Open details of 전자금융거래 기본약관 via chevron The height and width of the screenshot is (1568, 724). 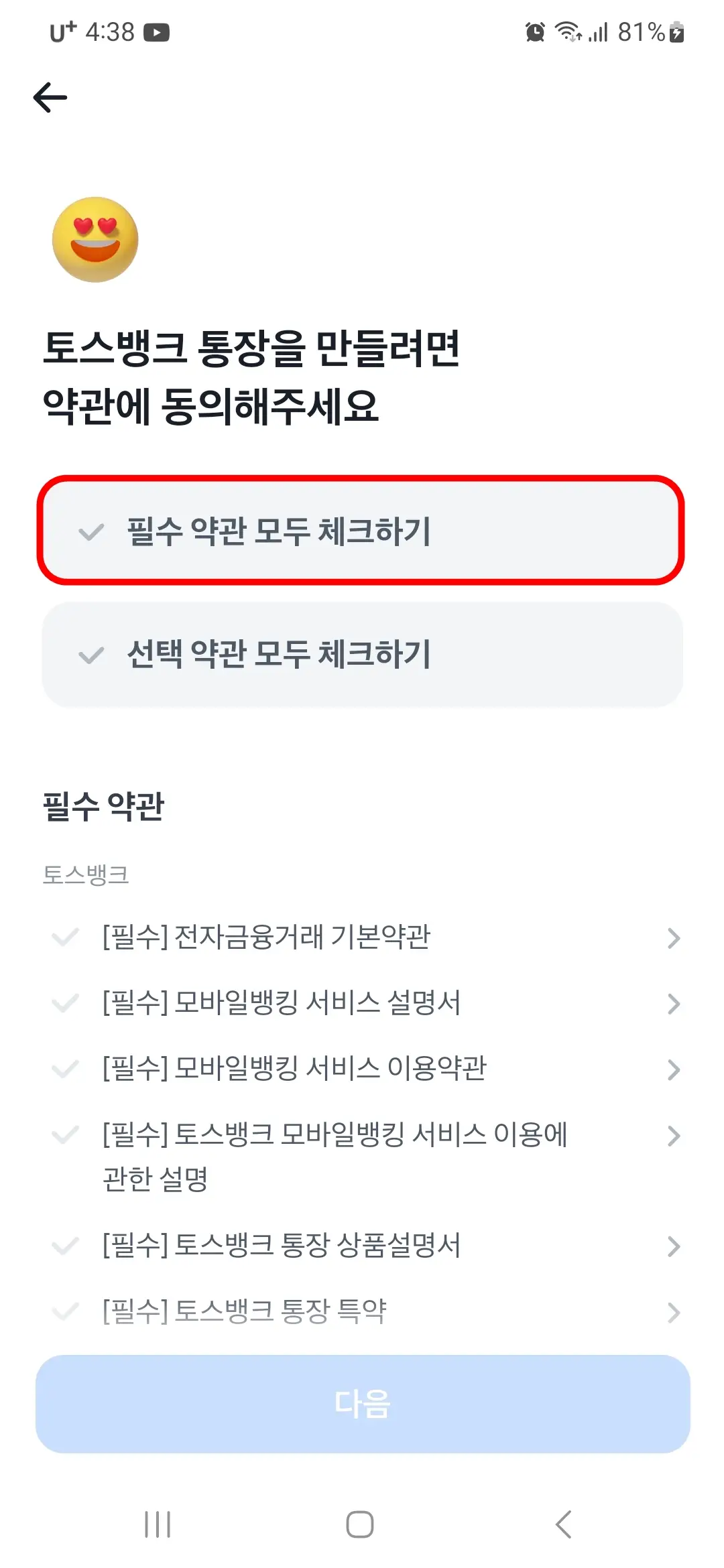point(674,939)
